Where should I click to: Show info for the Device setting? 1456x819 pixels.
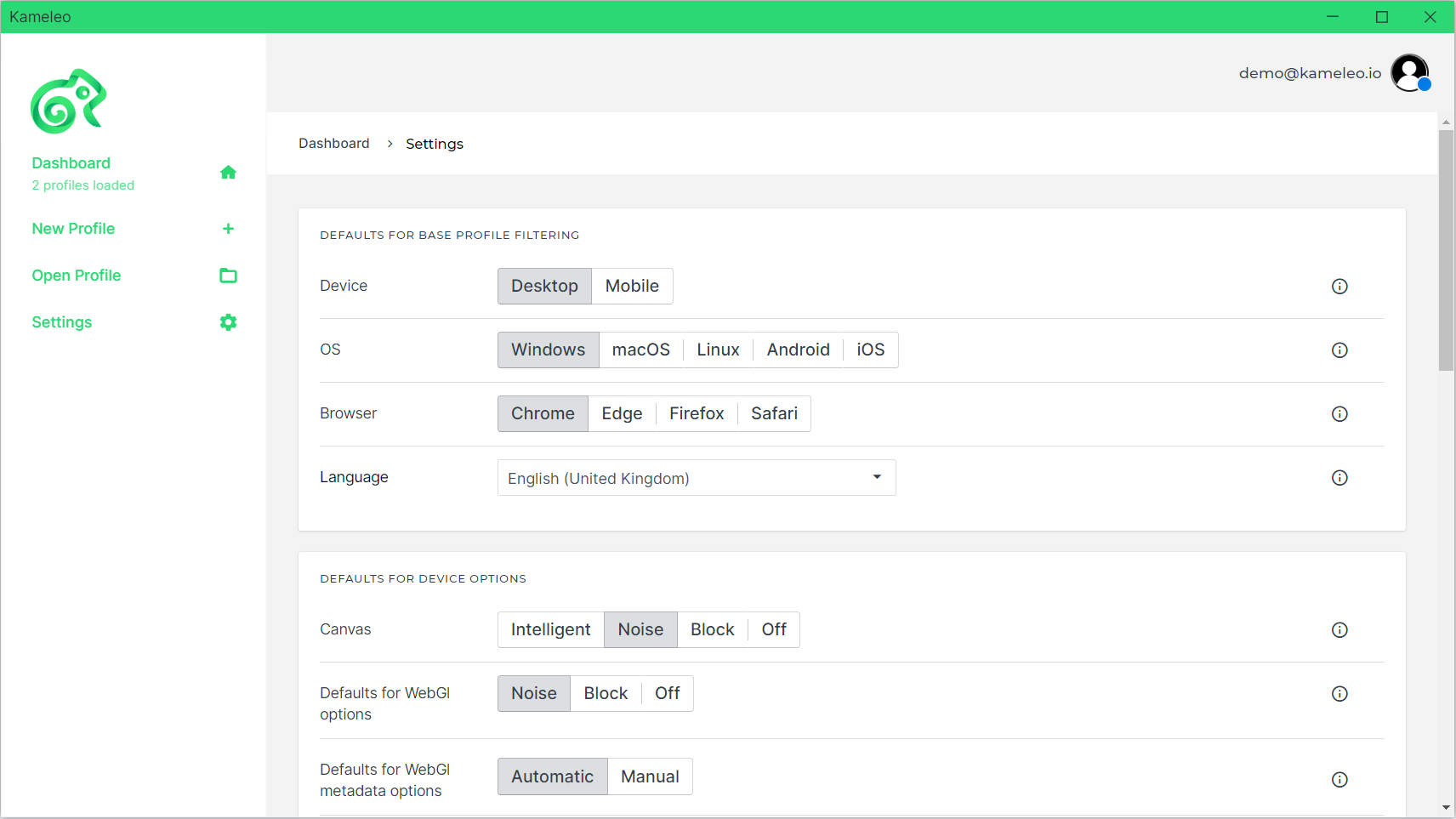point(1339,287)
